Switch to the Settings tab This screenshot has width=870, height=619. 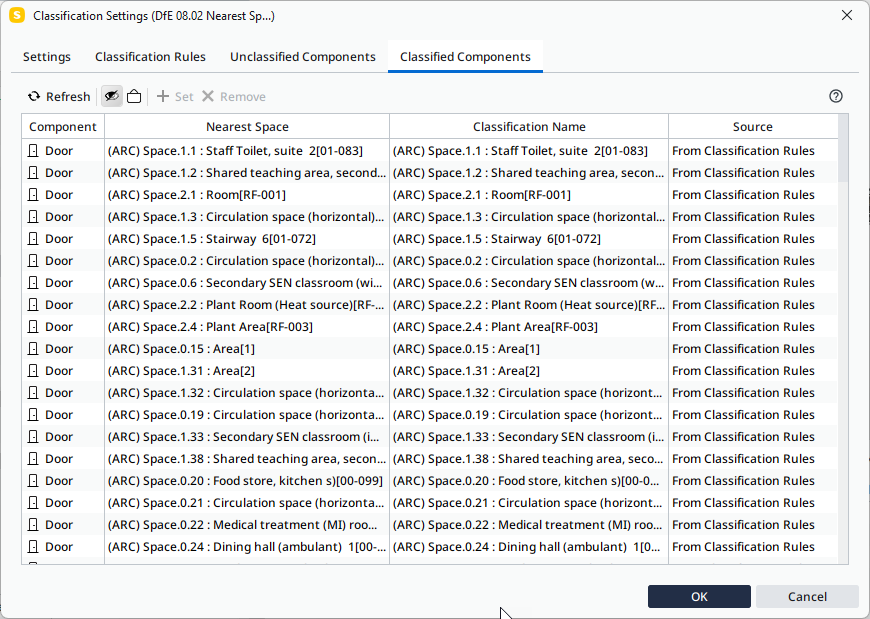click(x=47, y=57)
